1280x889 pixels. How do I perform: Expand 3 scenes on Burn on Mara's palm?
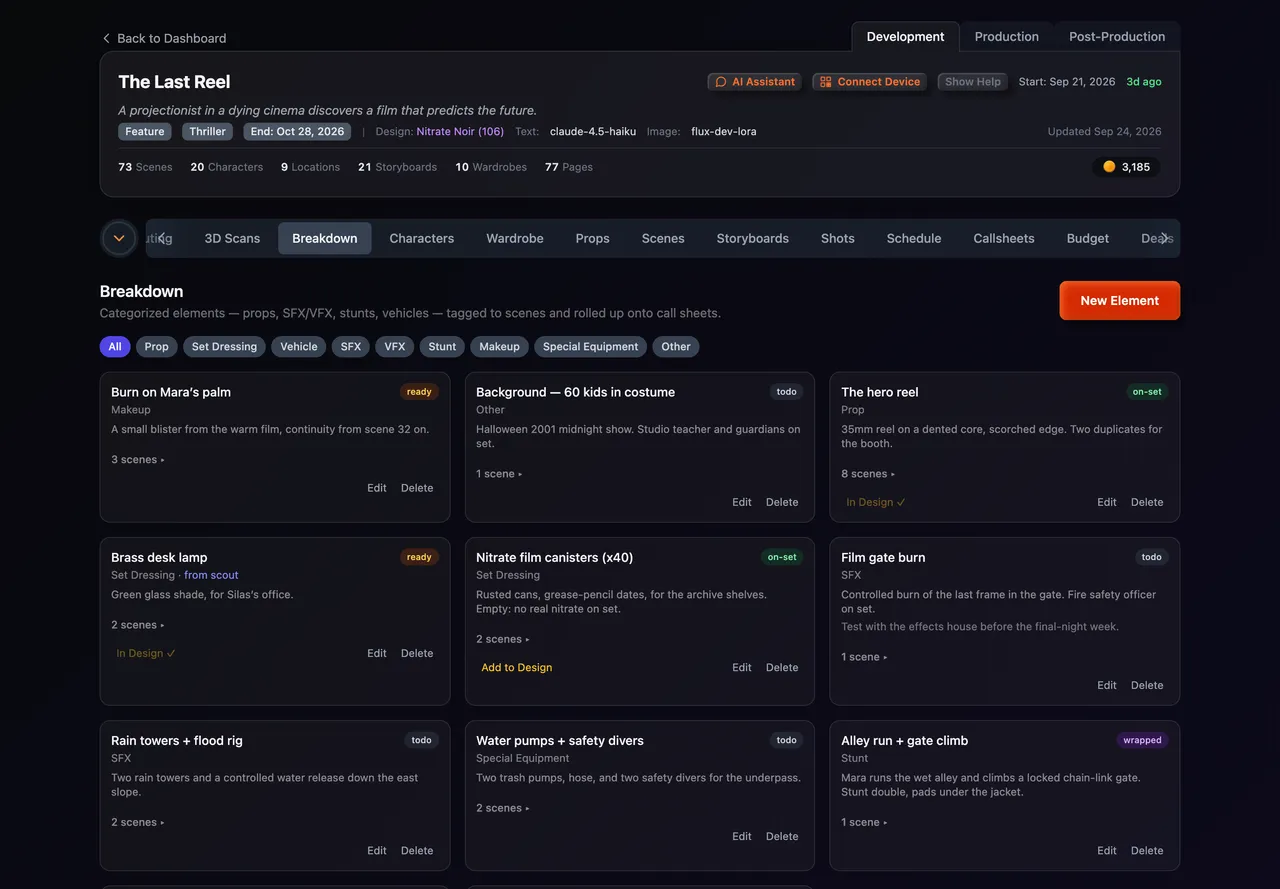pyautogui.click(x=138, y=460)
